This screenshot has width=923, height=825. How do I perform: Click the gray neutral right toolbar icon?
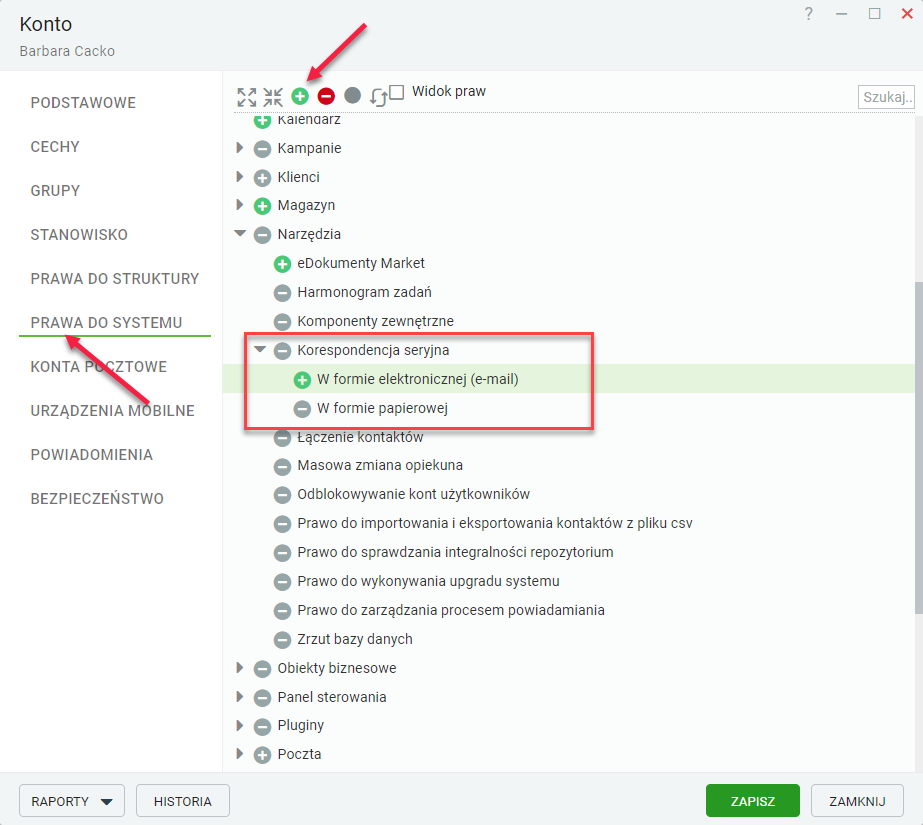pos(353,95)
